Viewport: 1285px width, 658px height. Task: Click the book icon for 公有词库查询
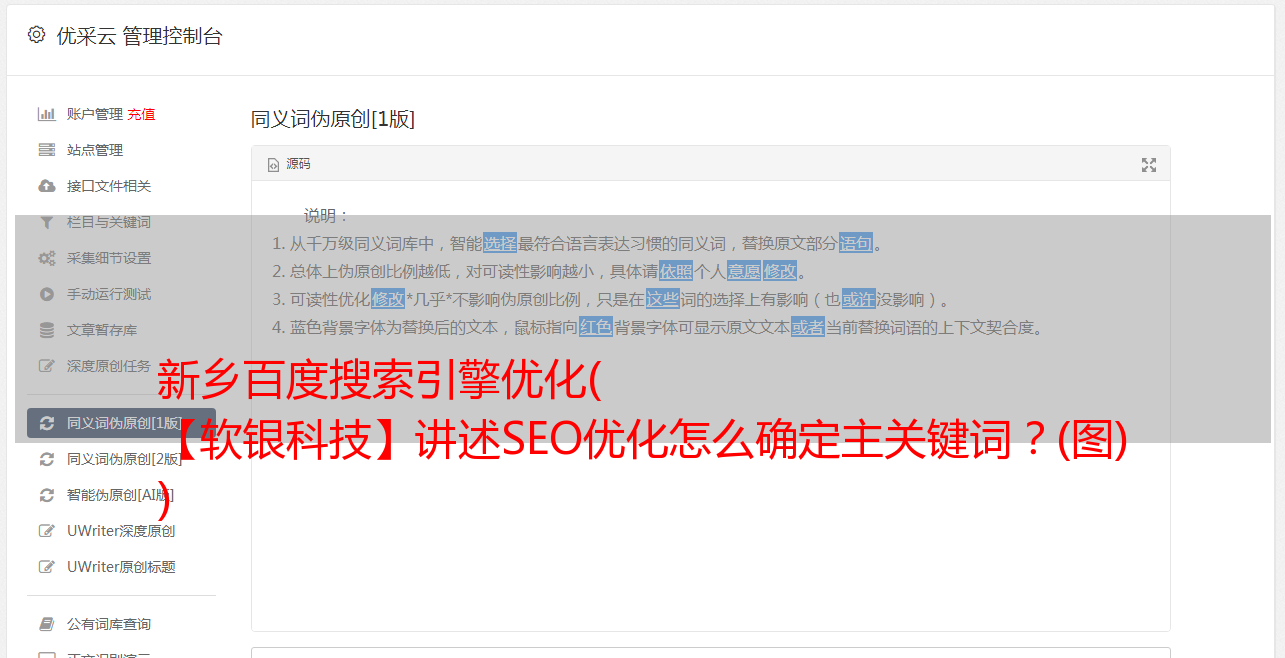[x=46, y=624]
